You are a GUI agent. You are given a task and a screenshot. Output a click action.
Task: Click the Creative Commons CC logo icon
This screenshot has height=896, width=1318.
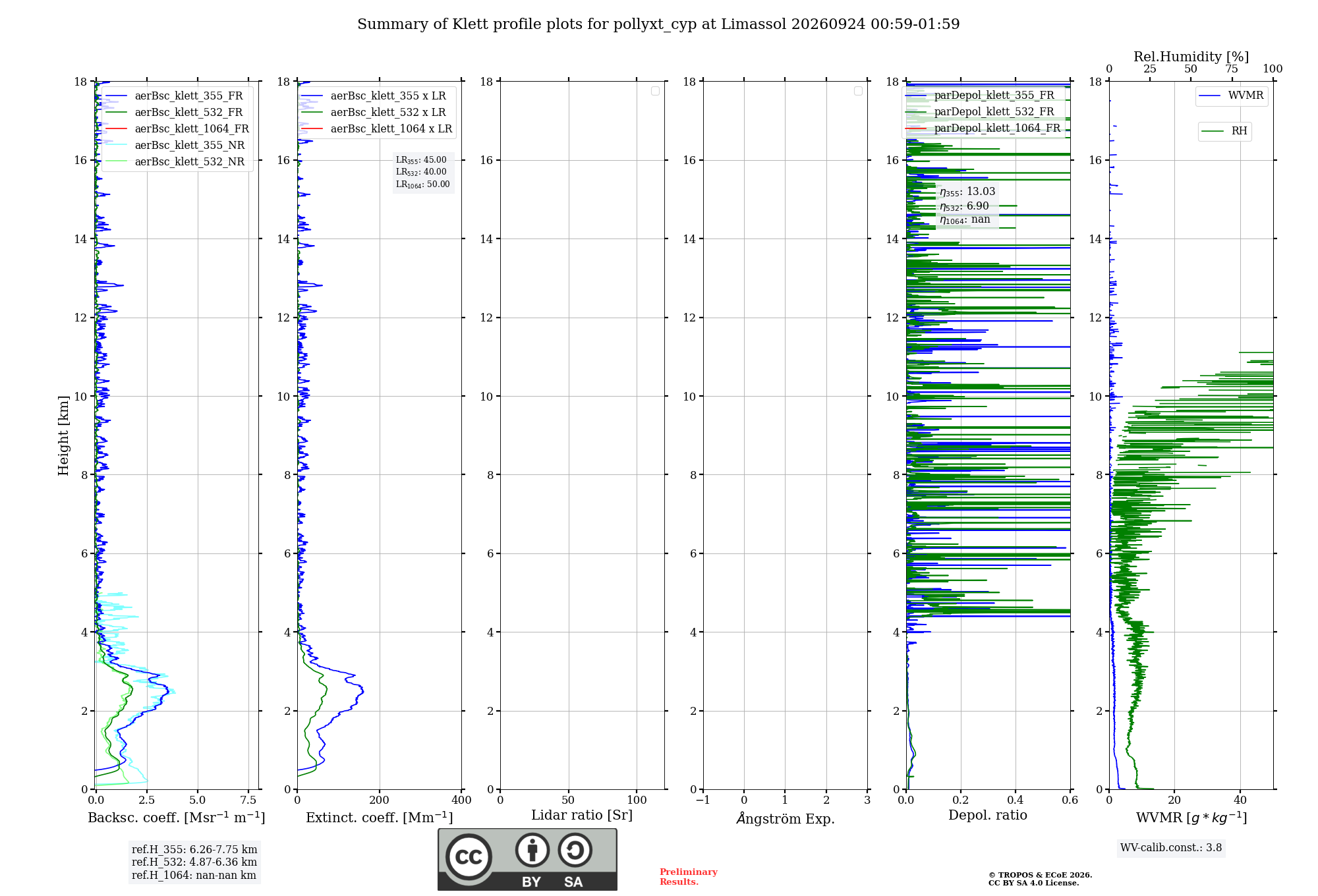469,857
